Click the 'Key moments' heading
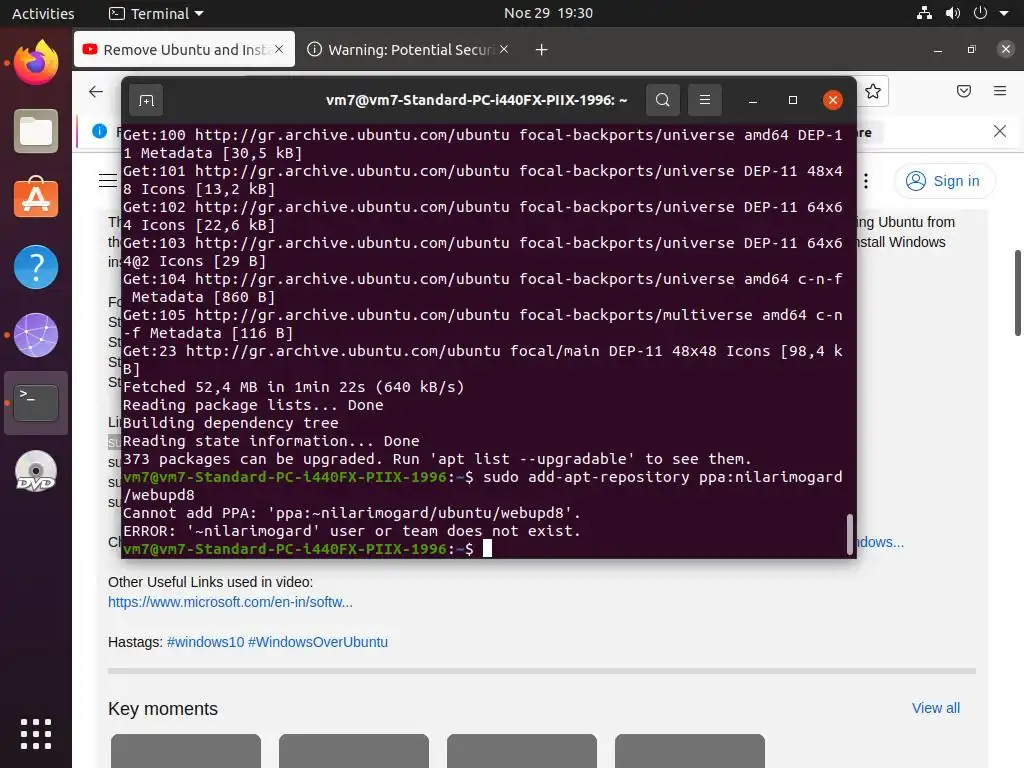Screen dimensions: 1024x768 click(163, 709)
